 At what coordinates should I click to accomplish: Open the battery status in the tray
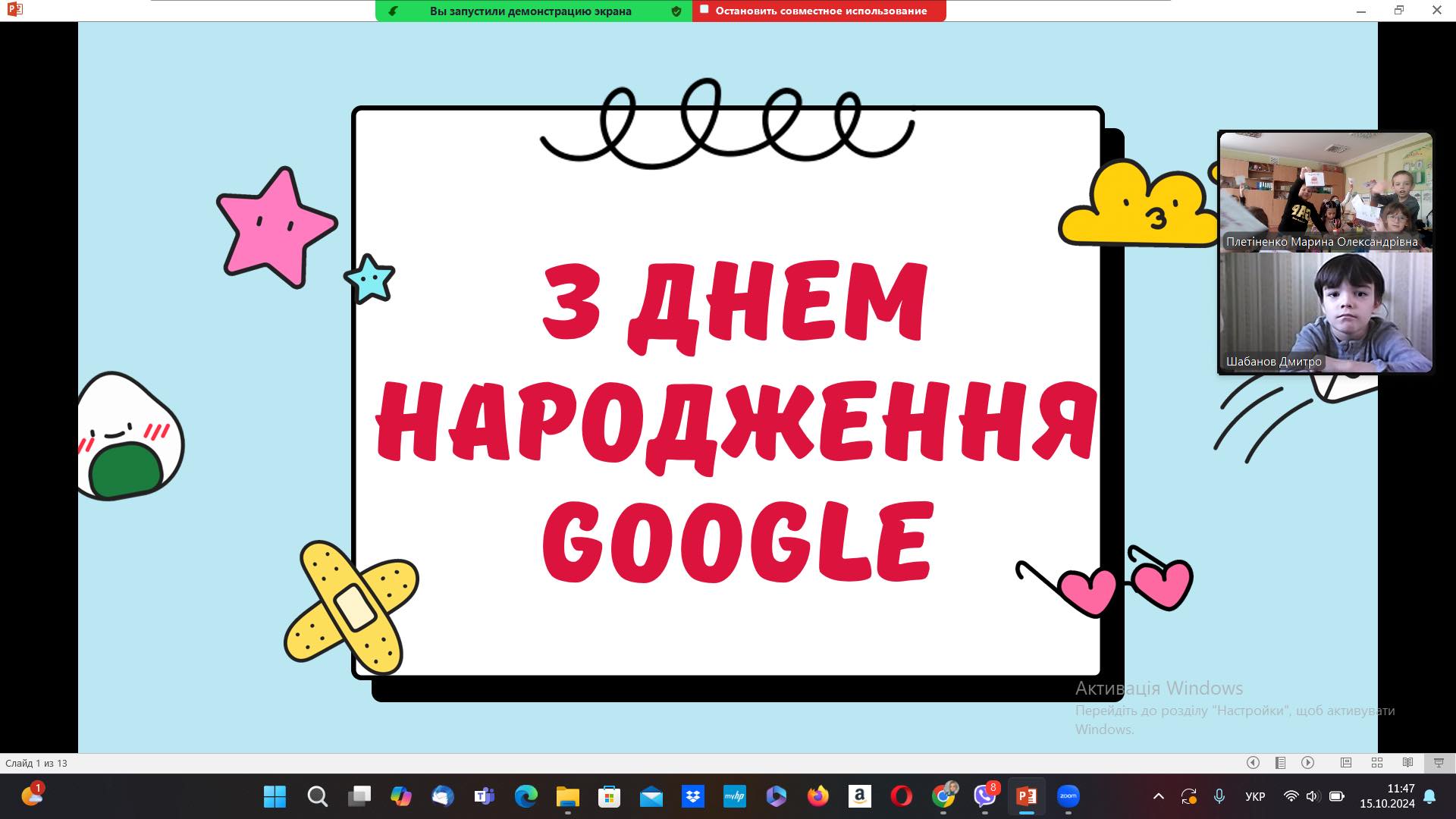[1337, 796]
